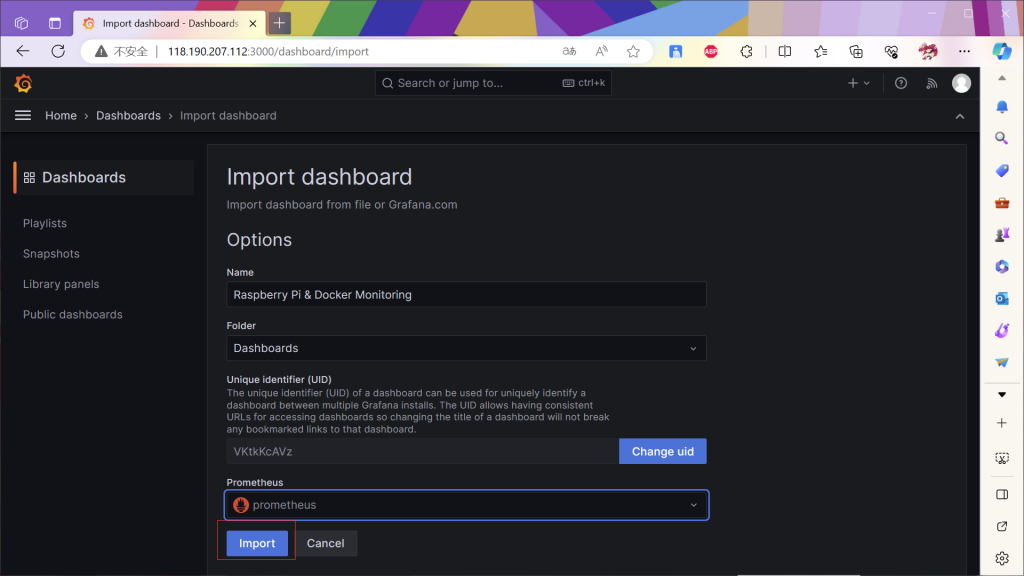
Task: Click the not secure warning icon
Action: 101,52
